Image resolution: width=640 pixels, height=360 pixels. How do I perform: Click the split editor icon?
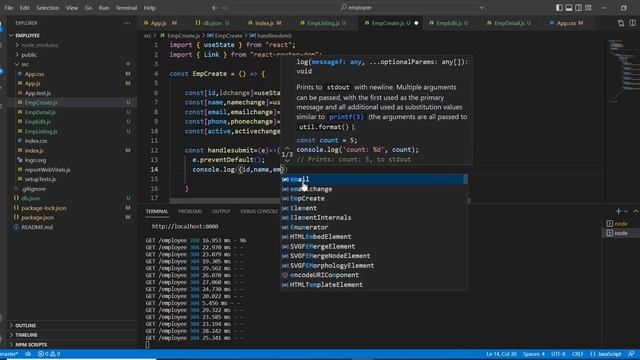click(x=632, y=23)
